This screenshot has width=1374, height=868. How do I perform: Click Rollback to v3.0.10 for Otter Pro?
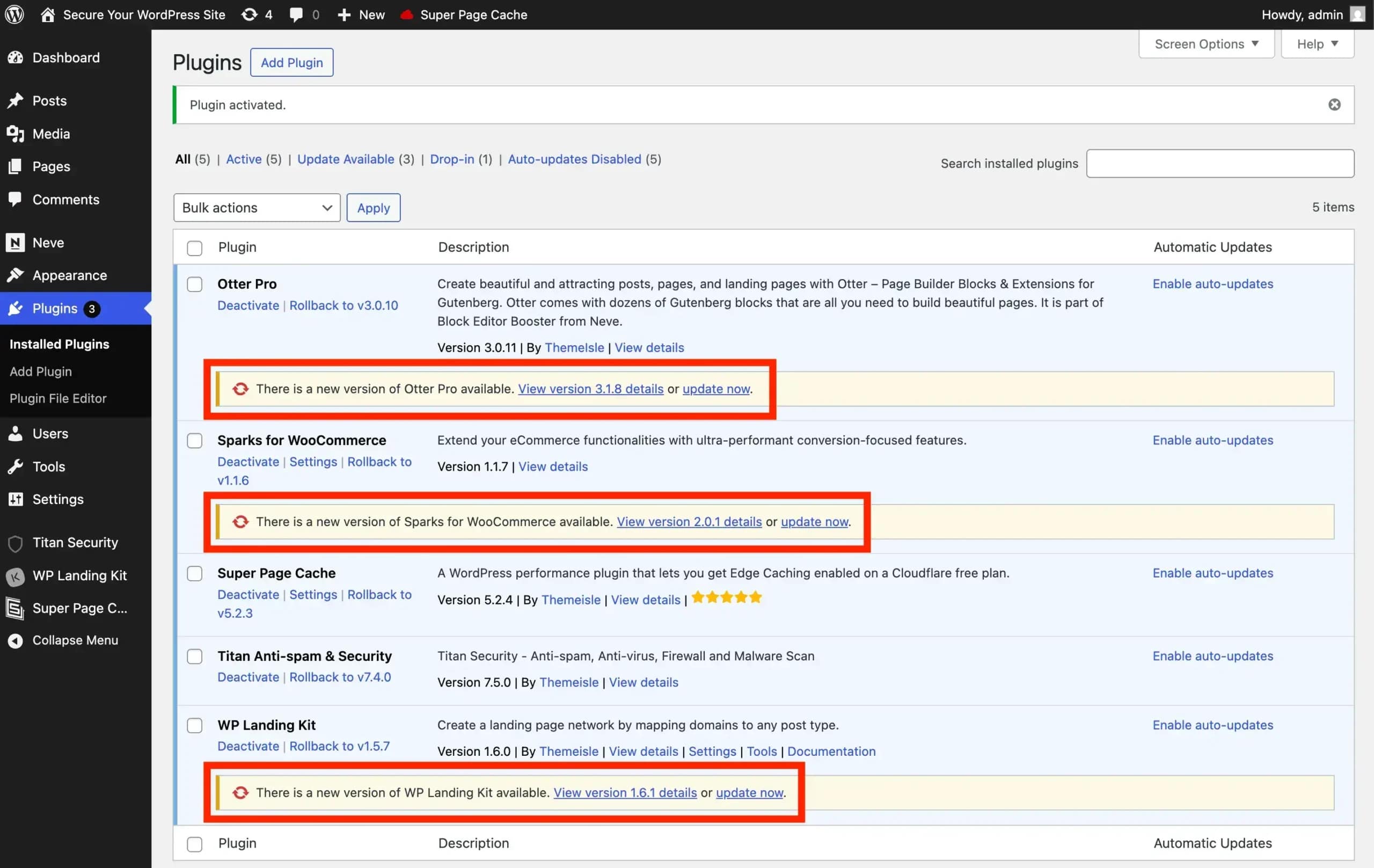pos(343,305)
